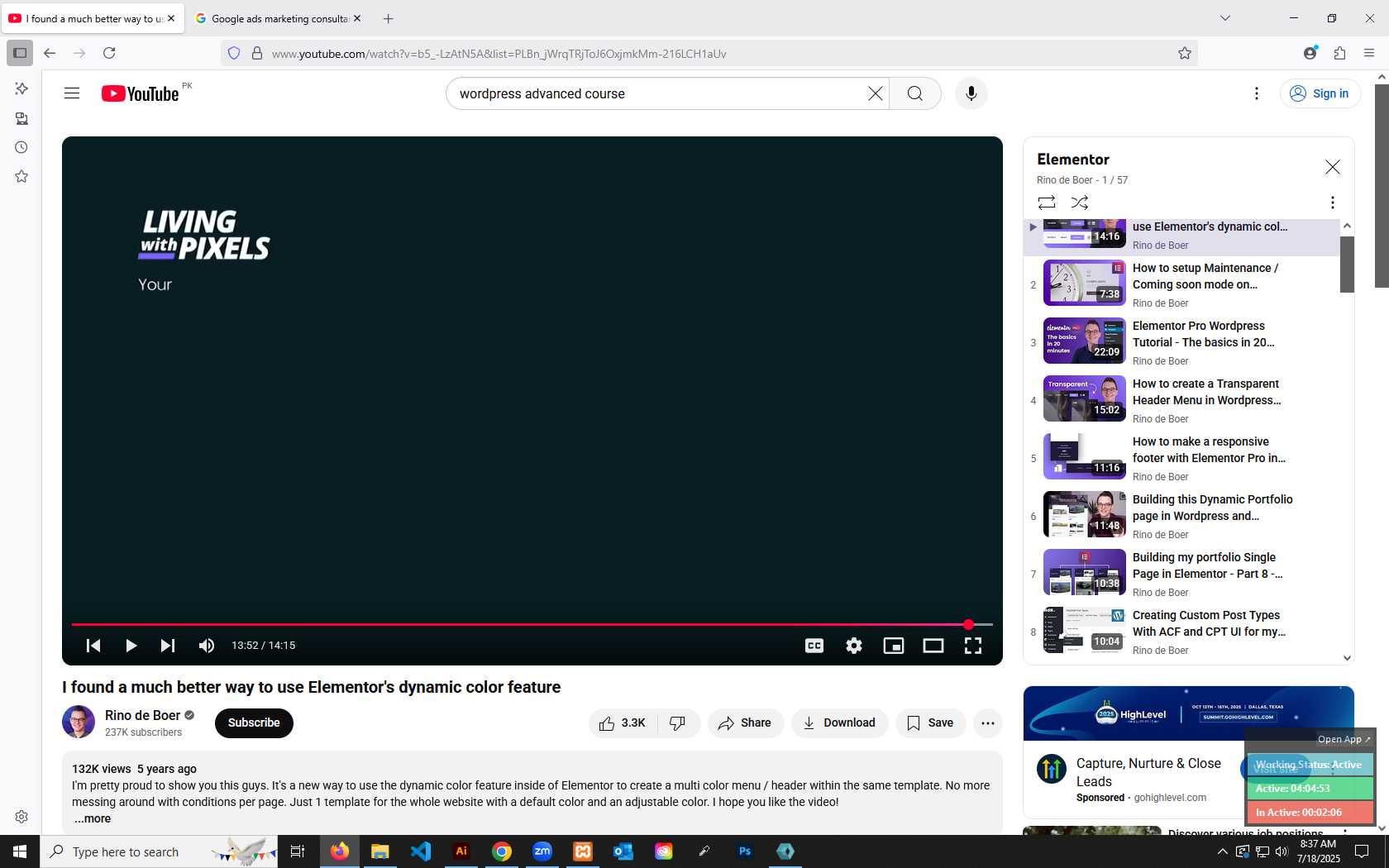The image size is (1389, 868).
Task: Dislike the video
Action: [678, 723]
